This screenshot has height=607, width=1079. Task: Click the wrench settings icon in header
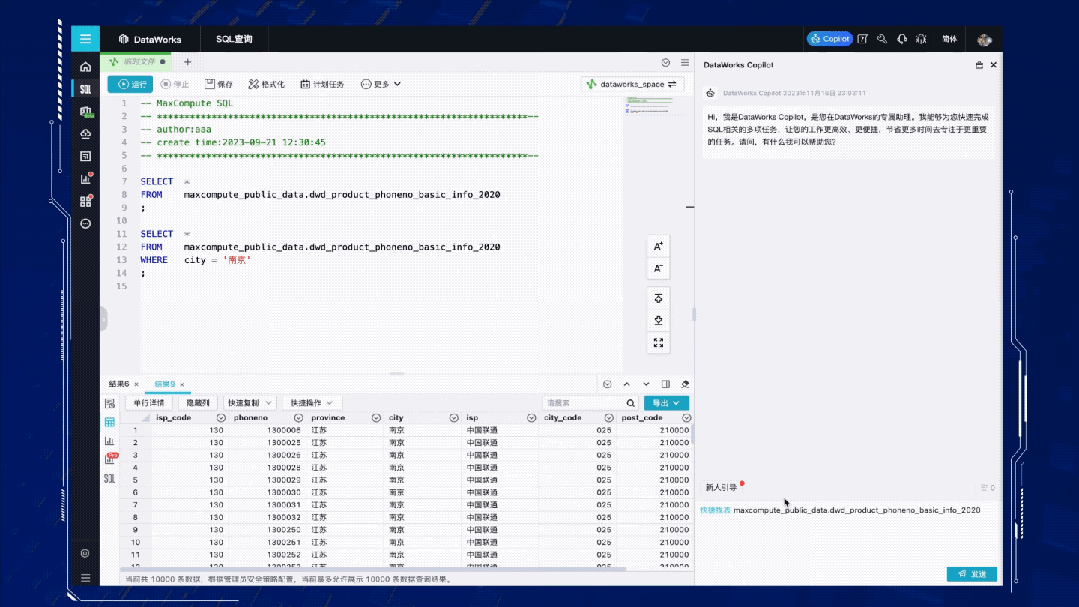point(882,39)
